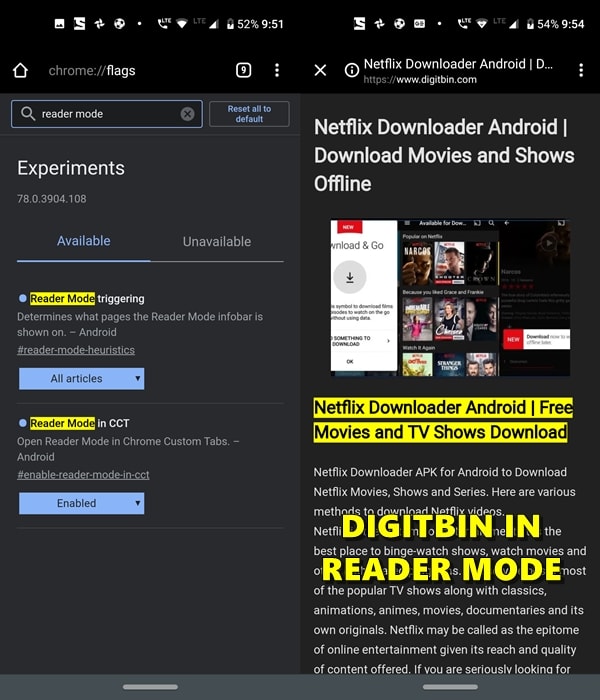Click blue dot beside Reader Mode triggering
Image resolution: width=600 pixels, height=700 pixels.
[23, 298]
